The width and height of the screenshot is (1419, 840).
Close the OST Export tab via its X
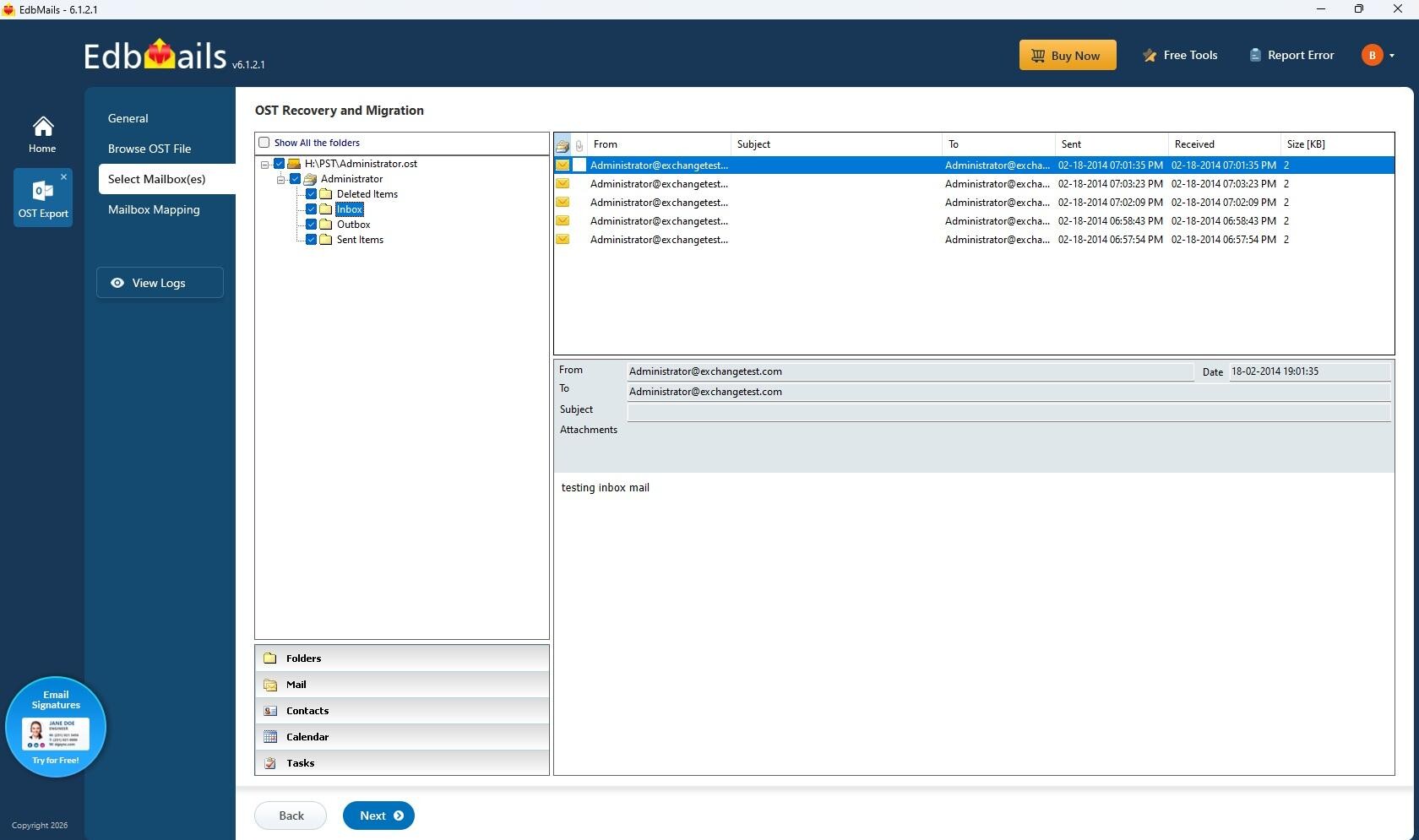click(x=63, y=177)
